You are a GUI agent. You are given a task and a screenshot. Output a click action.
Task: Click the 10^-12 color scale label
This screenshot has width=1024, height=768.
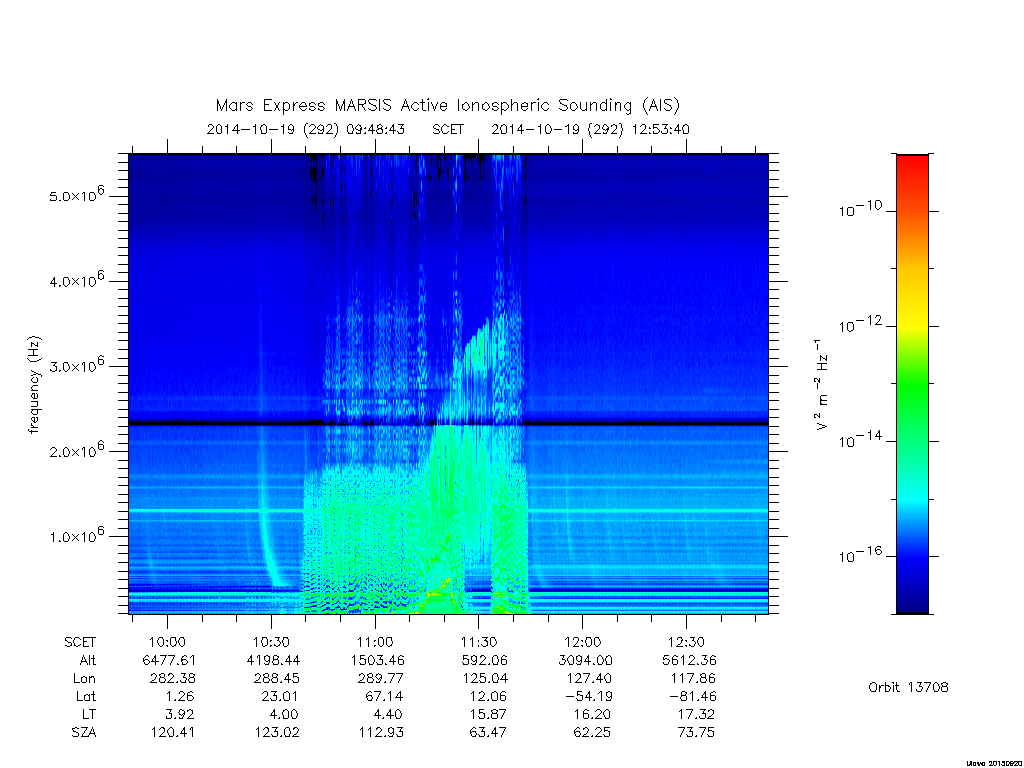click(859, 324)
